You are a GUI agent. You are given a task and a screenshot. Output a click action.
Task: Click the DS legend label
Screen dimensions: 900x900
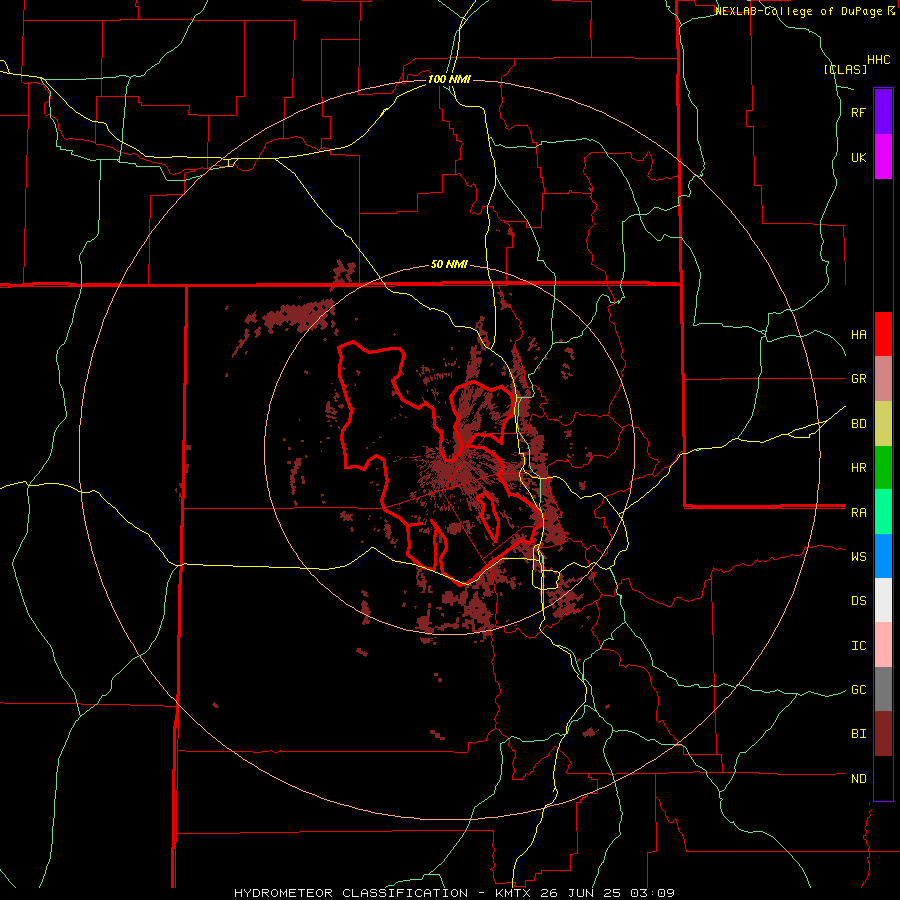tap(859, 601)
